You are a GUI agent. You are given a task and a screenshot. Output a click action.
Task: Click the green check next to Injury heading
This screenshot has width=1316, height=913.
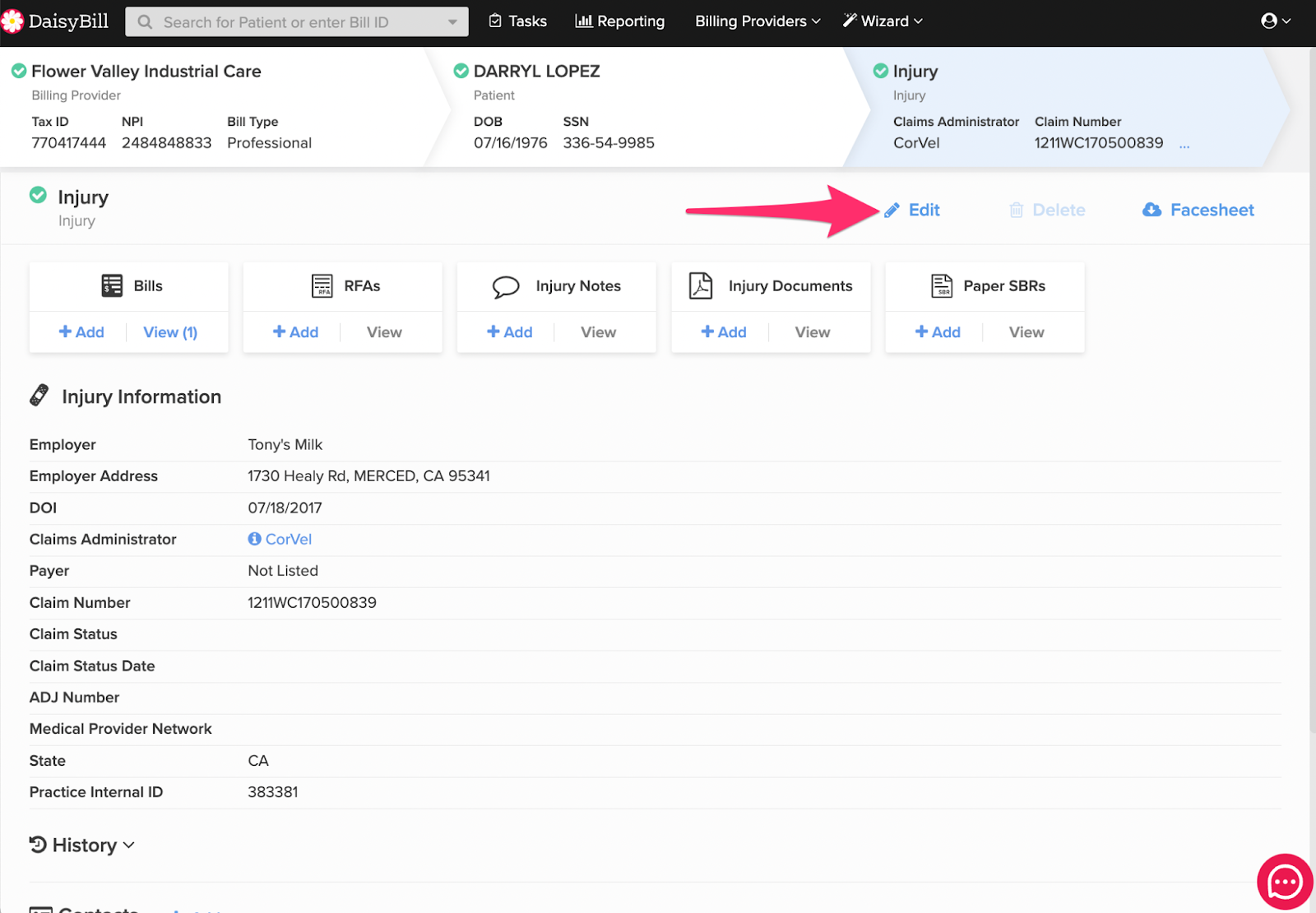[x=38, y=196]
